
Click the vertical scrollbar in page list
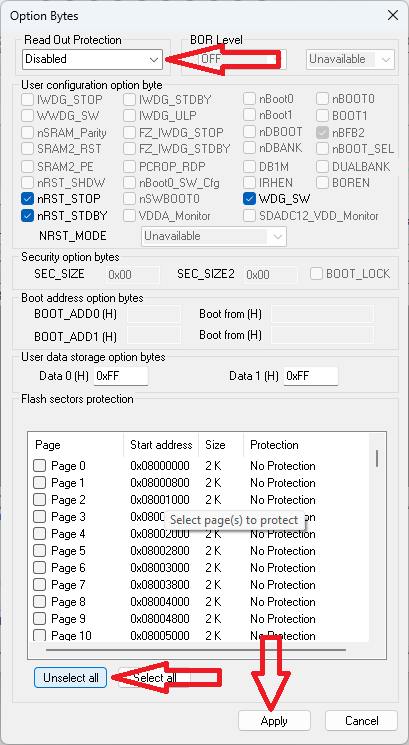pos(377,459)
